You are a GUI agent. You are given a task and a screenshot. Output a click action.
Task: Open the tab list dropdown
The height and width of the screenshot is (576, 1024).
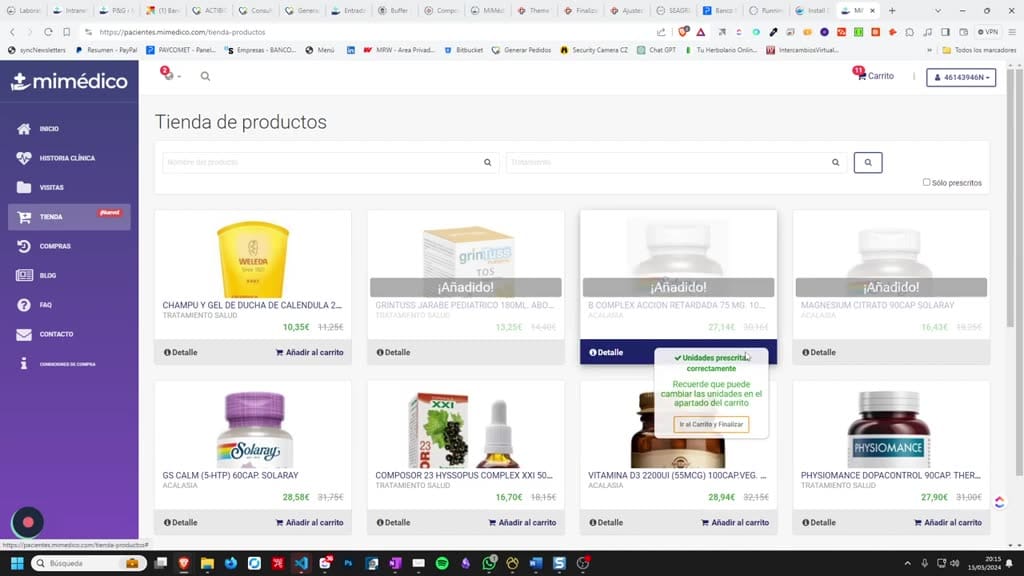click(938, 10)
